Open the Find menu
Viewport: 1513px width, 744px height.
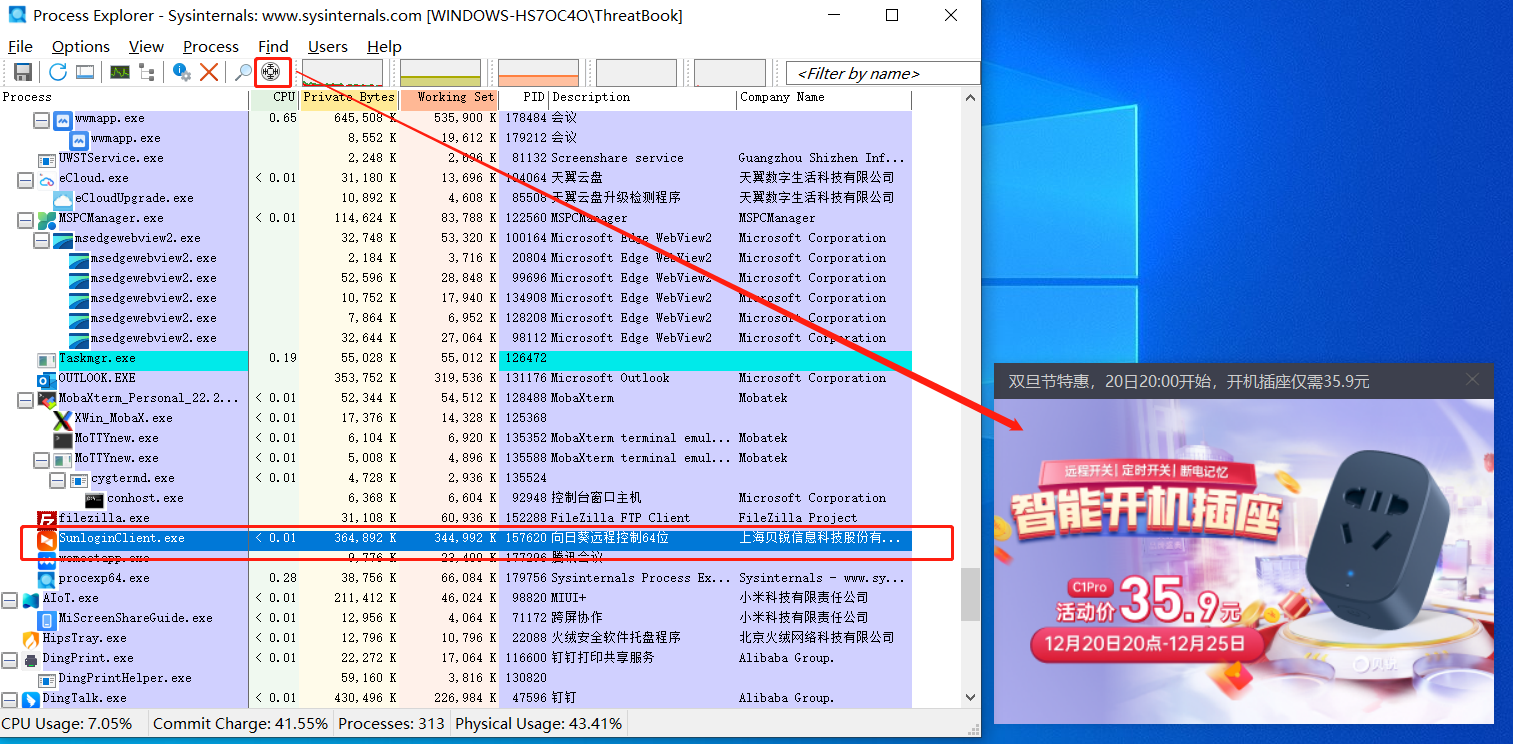coord(273,46)
